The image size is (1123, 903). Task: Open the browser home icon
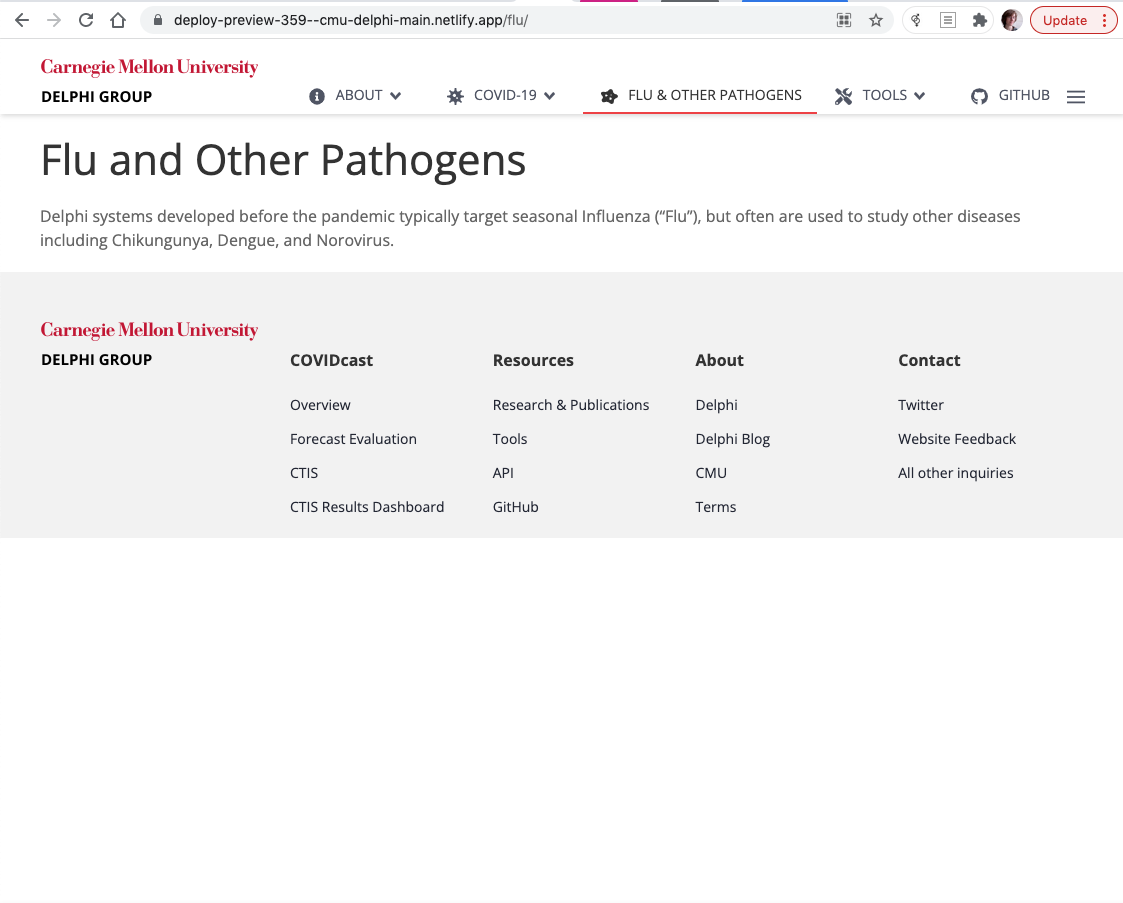118,20
